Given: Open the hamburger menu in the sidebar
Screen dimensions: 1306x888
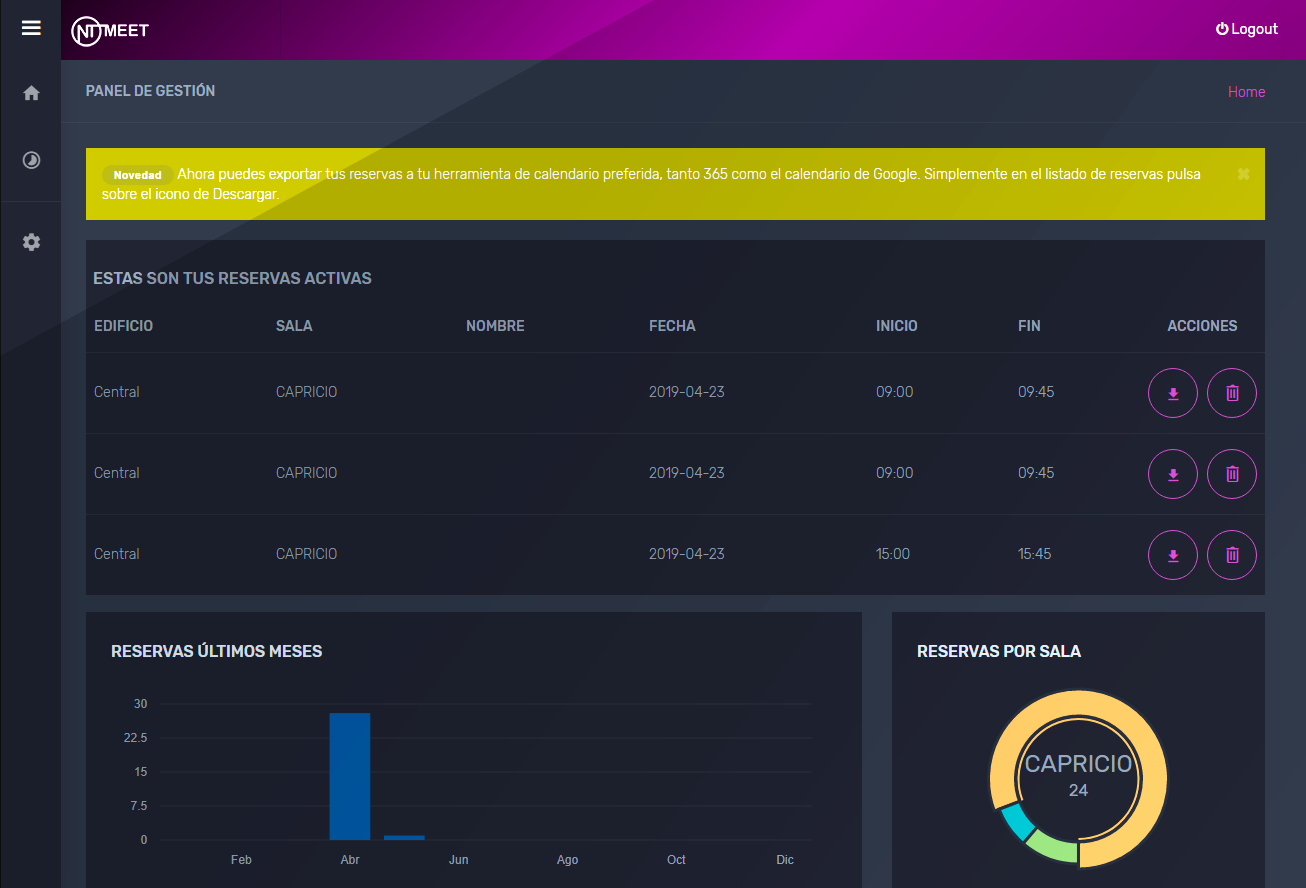Looking at the screenshot, I should [x=31, y=28].
